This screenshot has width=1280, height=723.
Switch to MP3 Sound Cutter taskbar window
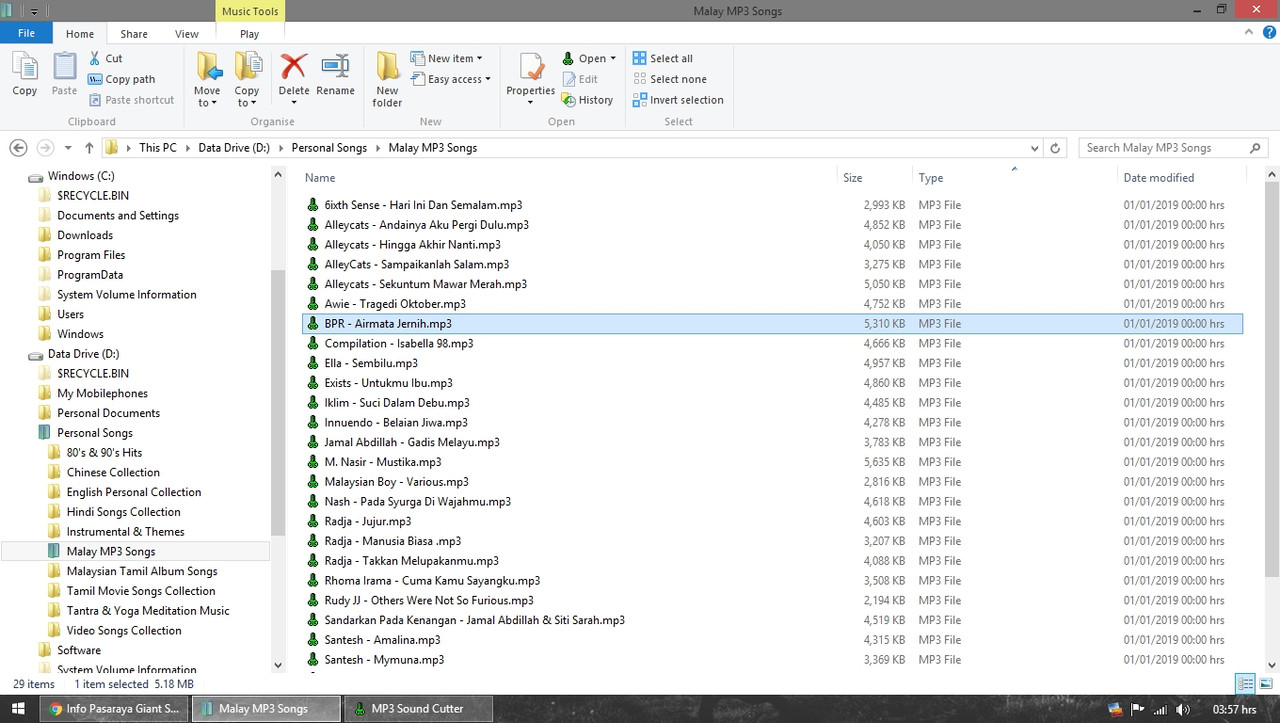(418, 709)
